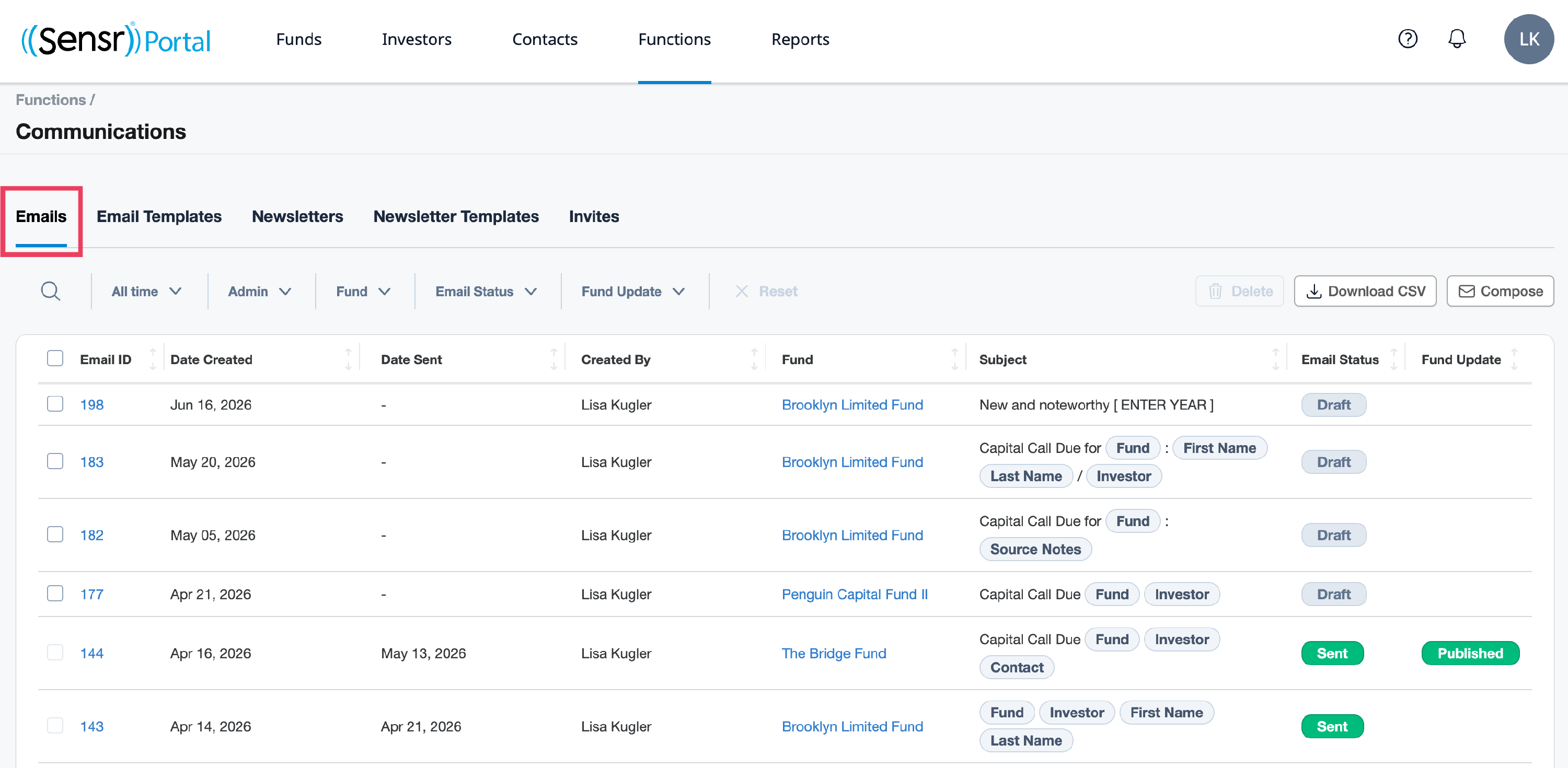Go to Functions in top navigation
1568x768 pixels.
click(x=674, y=40)
